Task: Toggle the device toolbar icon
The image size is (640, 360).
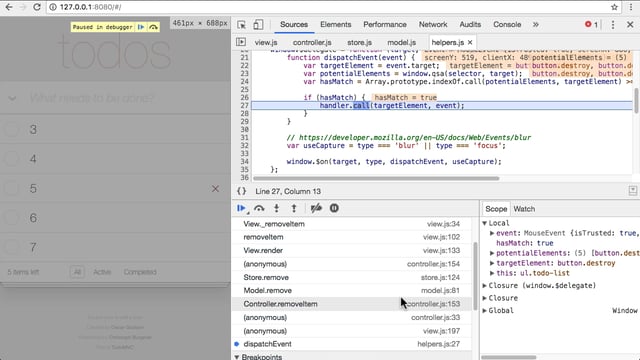Action: 258,25
